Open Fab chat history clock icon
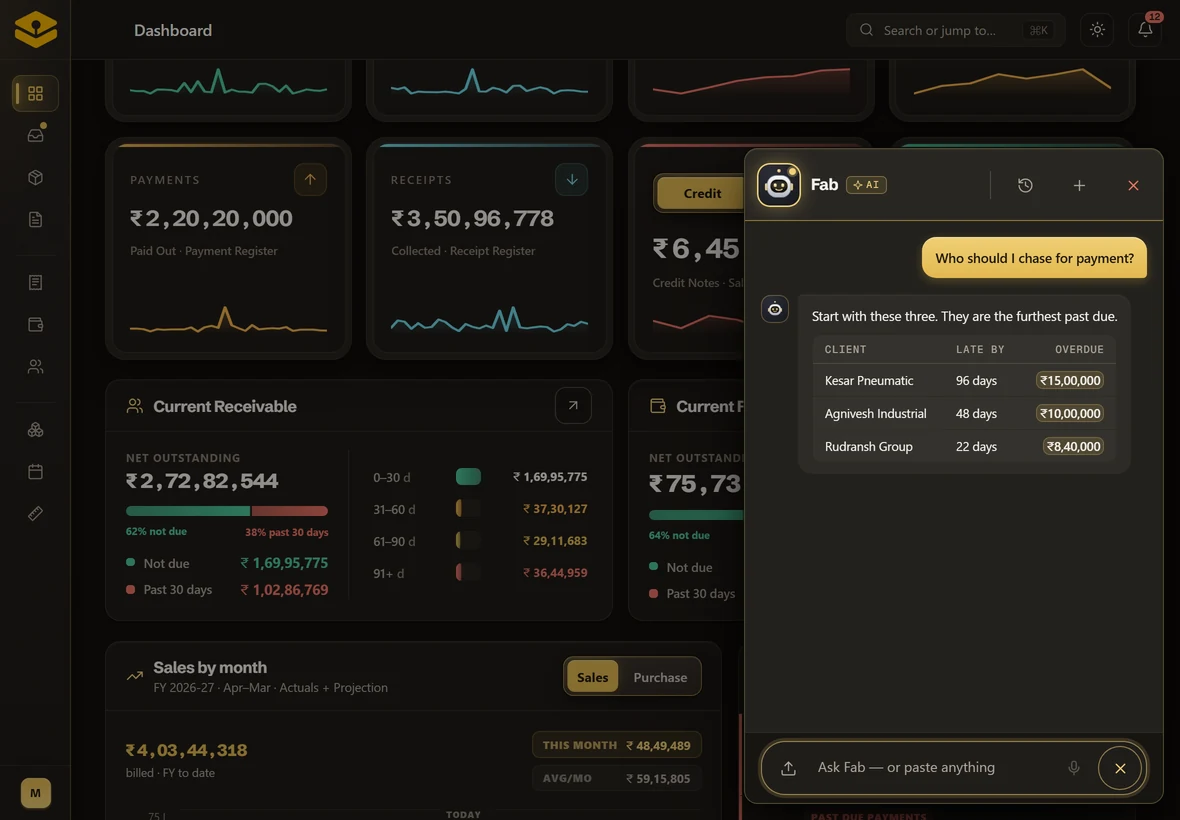1180x820 pixels. (x=1025, y=185)
